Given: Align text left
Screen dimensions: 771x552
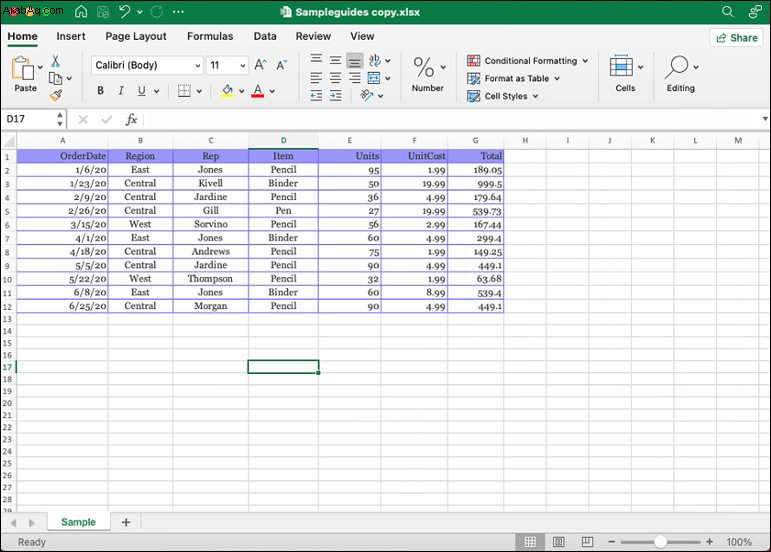Looking at the screenshot, I should click(x=316, y=78).
